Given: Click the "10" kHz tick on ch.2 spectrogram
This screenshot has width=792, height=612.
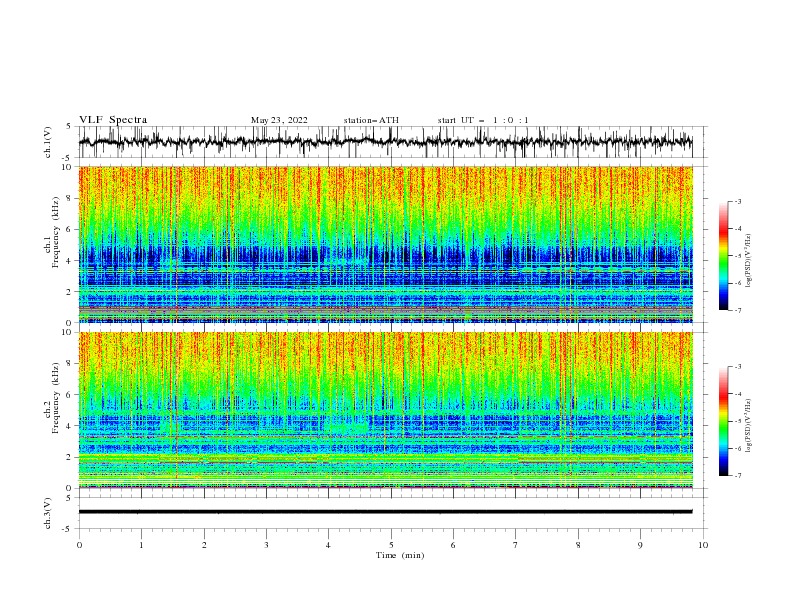Looking at the screenshot, I should point(67,332).
